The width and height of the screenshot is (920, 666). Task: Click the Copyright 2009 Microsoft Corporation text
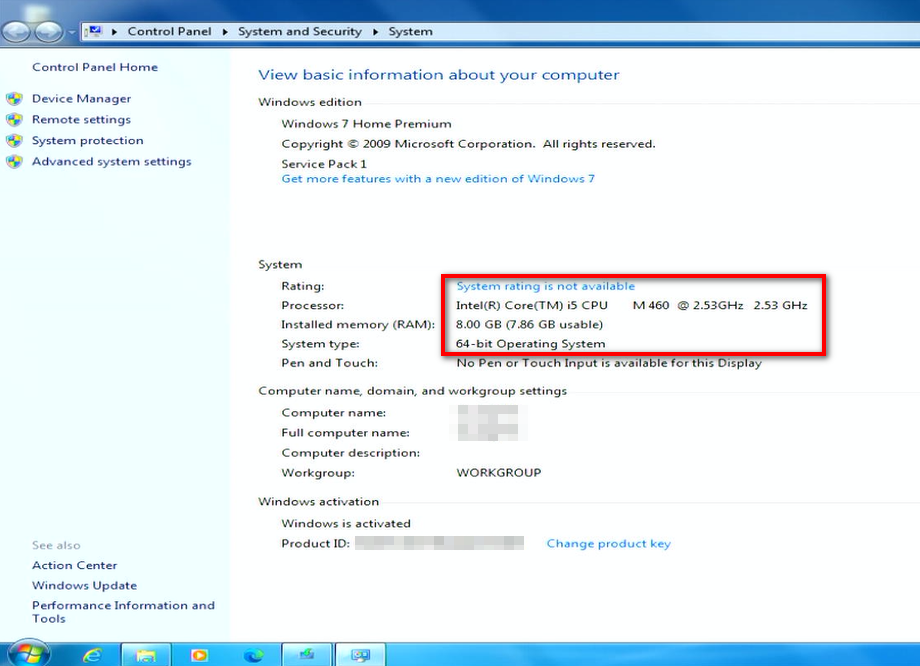click(x=468, y=144)
